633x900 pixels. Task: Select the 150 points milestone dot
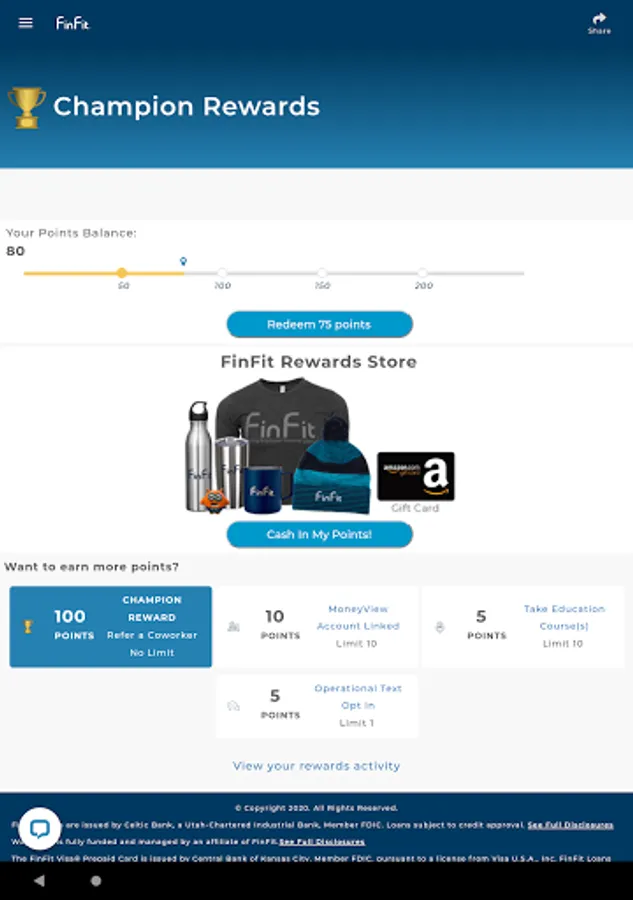323,273
